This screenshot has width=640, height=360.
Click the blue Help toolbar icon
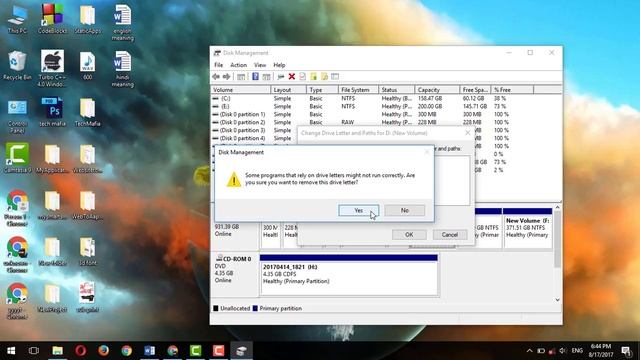255,76
